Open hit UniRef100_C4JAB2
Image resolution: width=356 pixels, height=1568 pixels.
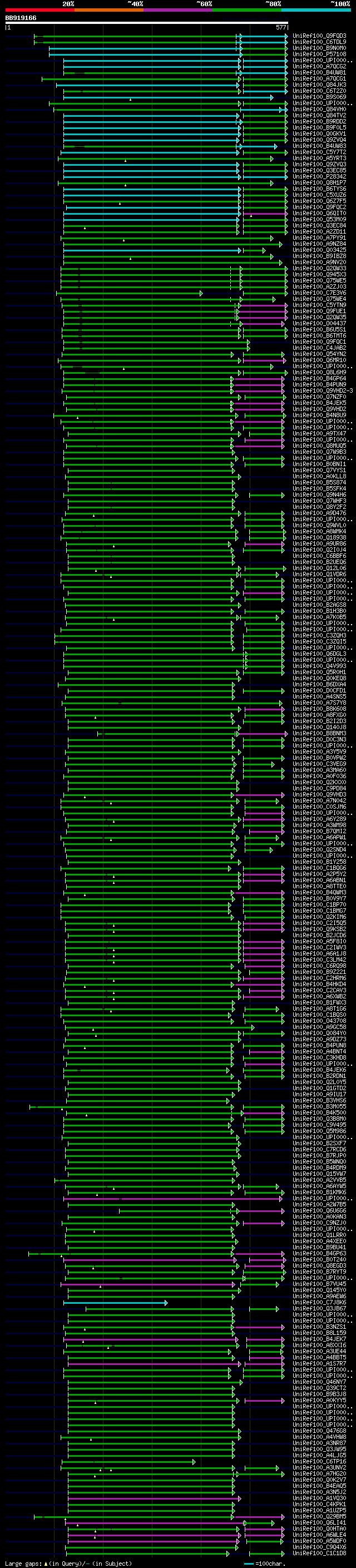[x=319, y=348]
